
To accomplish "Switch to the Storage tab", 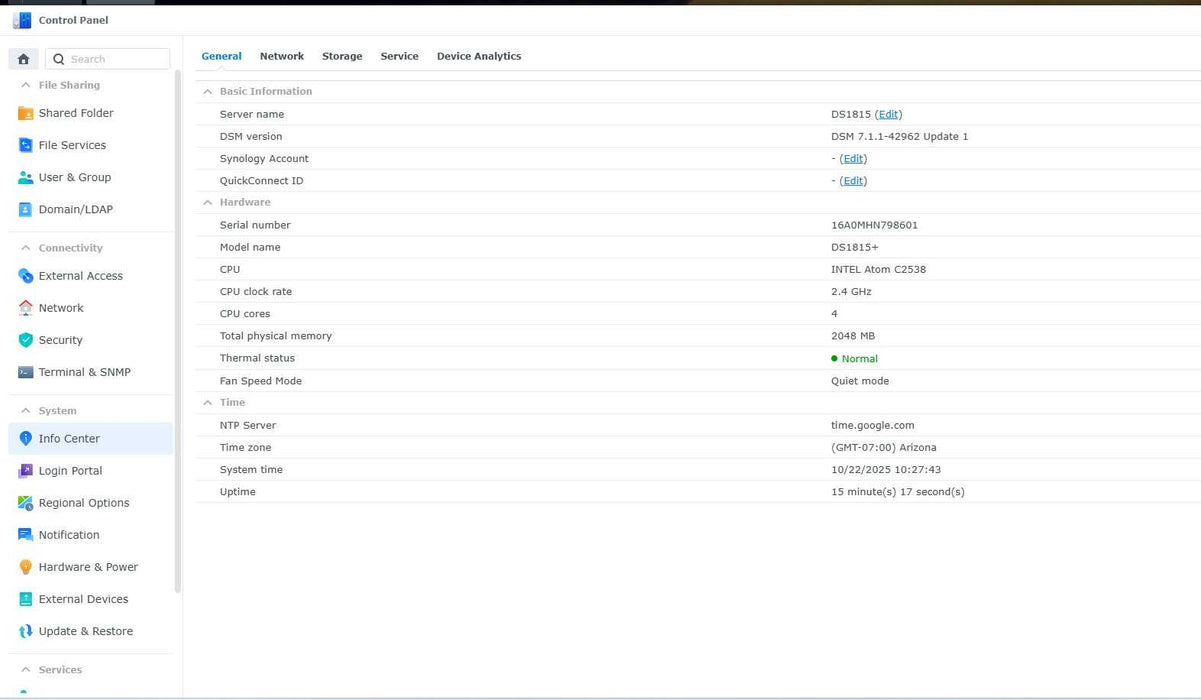I will coord(342,56).
